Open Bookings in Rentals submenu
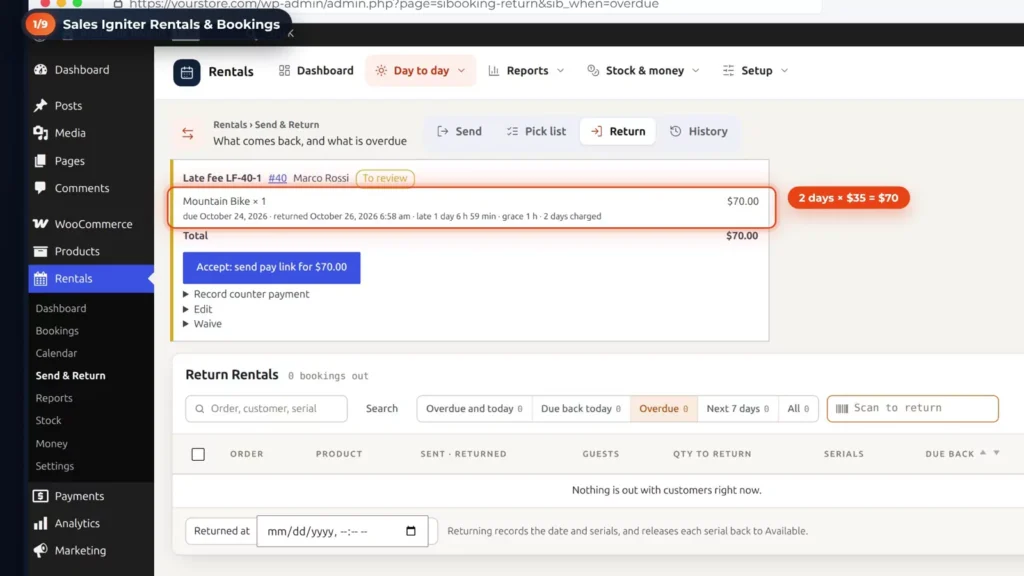1024x576 pixels. (x=57, y=331)
